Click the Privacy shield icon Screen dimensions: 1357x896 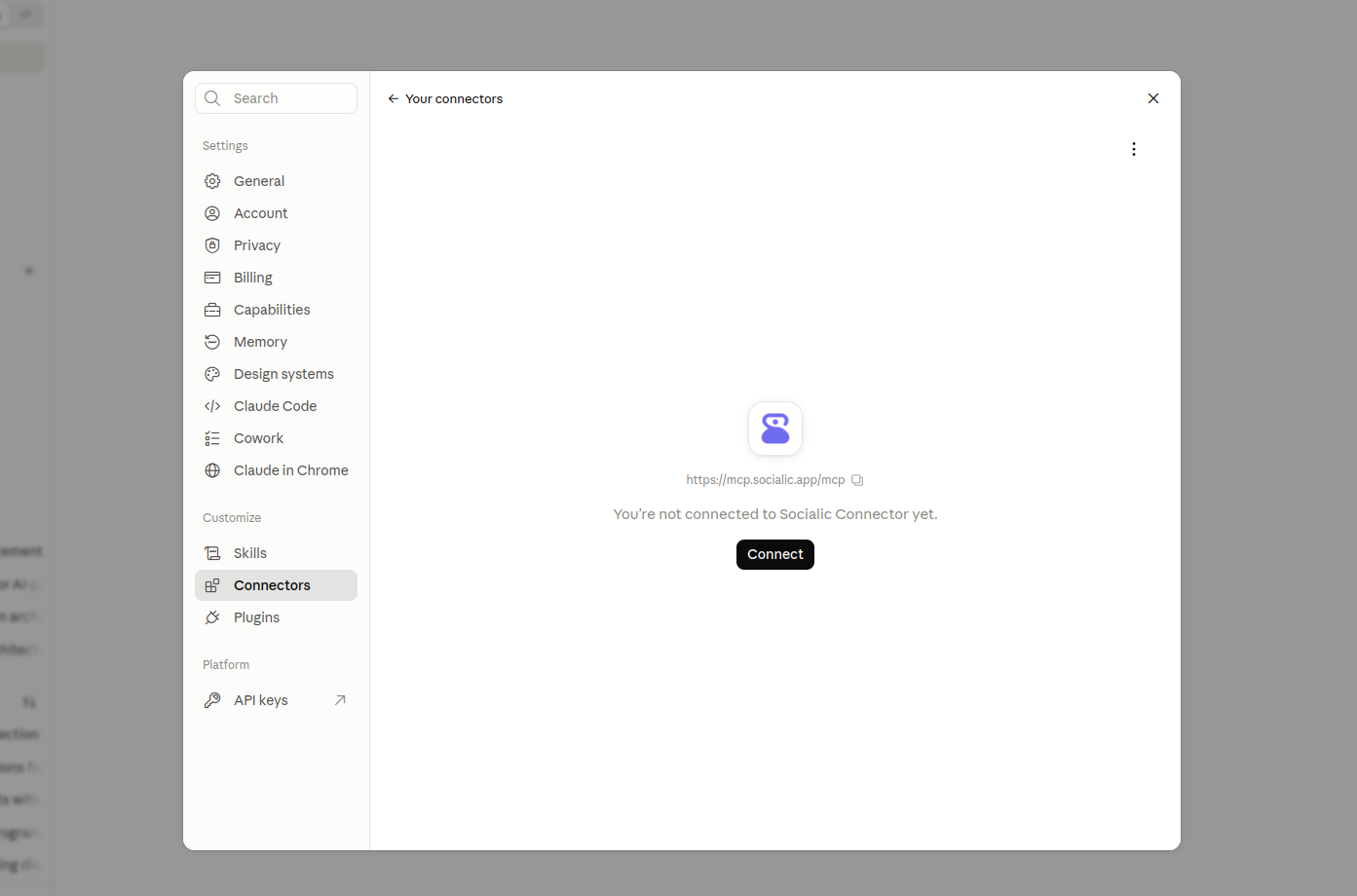pos(212,245)
